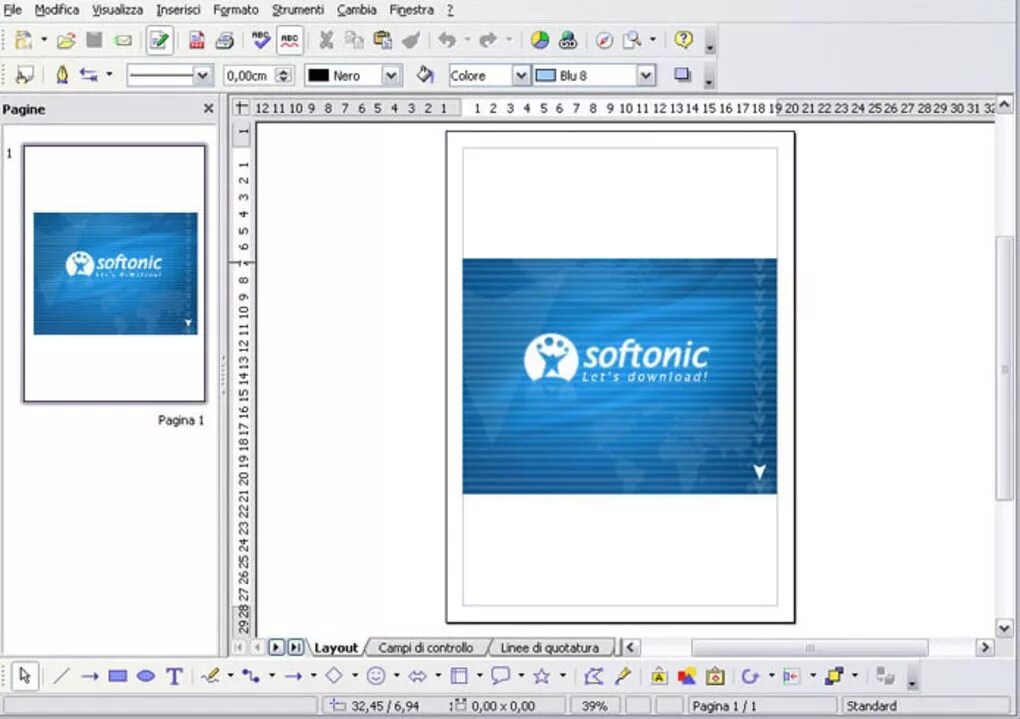Viewport: 1020px width, 719px height.
Task: Click the Redo arrow icon
Action: pos(487,40)
